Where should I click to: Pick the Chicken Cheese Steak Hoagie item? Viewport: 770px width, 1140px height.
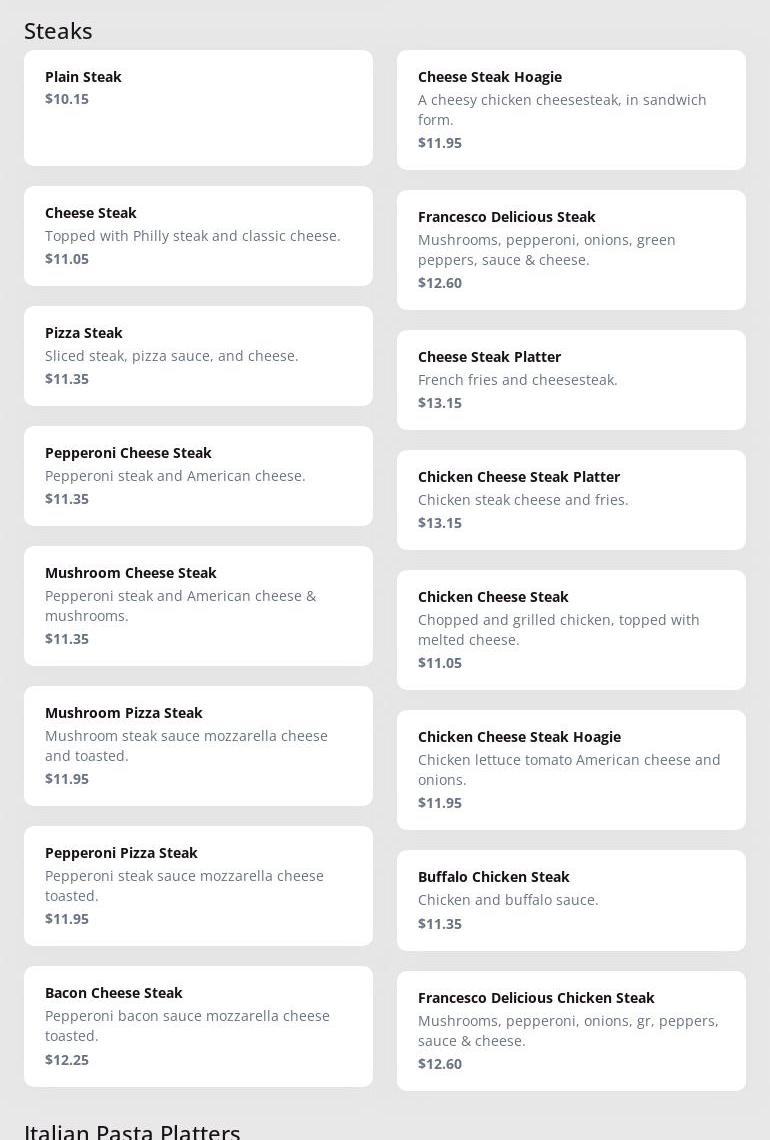(x=571, y=770)
